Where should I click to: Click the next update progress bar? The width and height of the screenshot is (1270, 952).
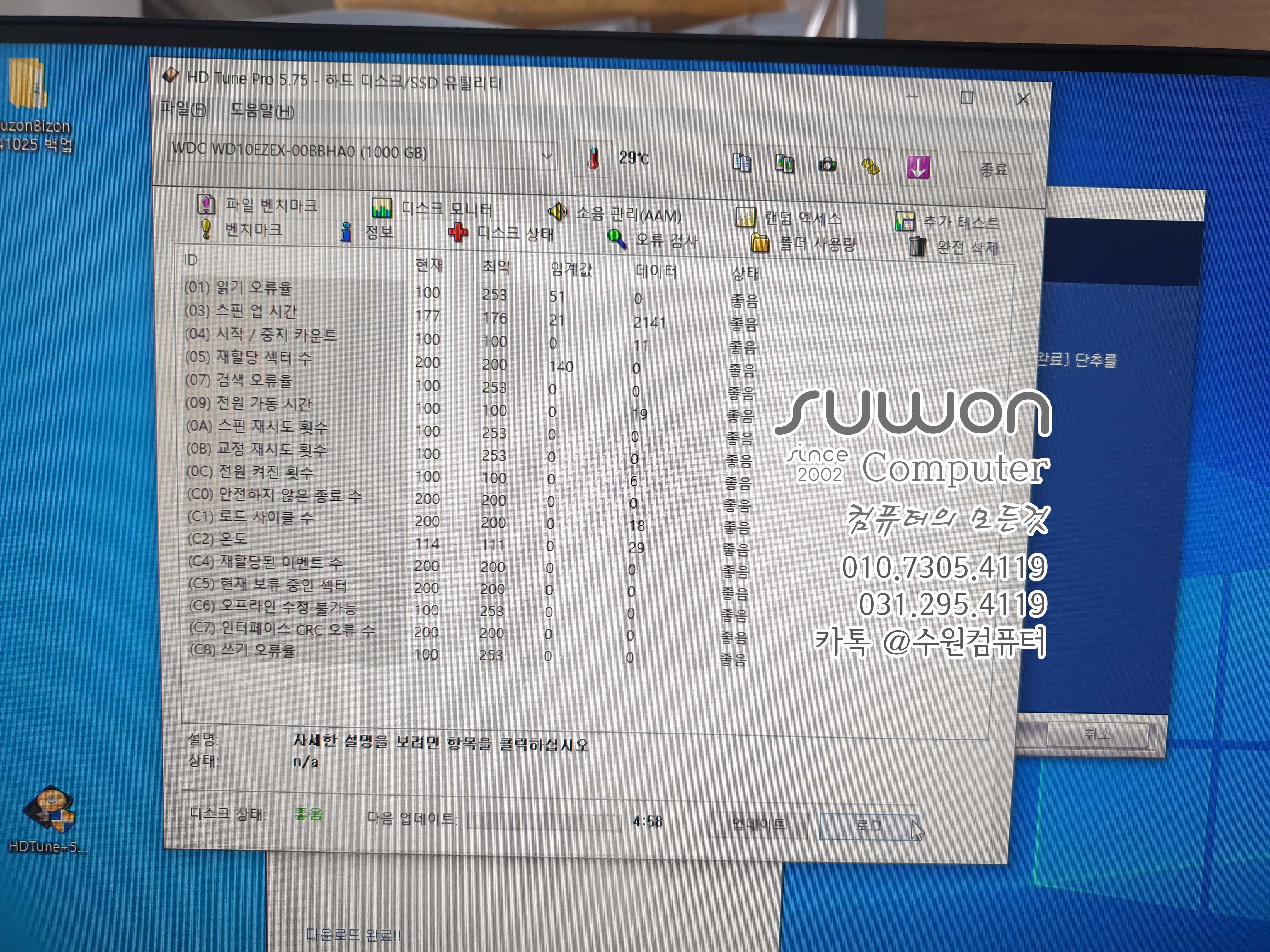coord(544,821)
